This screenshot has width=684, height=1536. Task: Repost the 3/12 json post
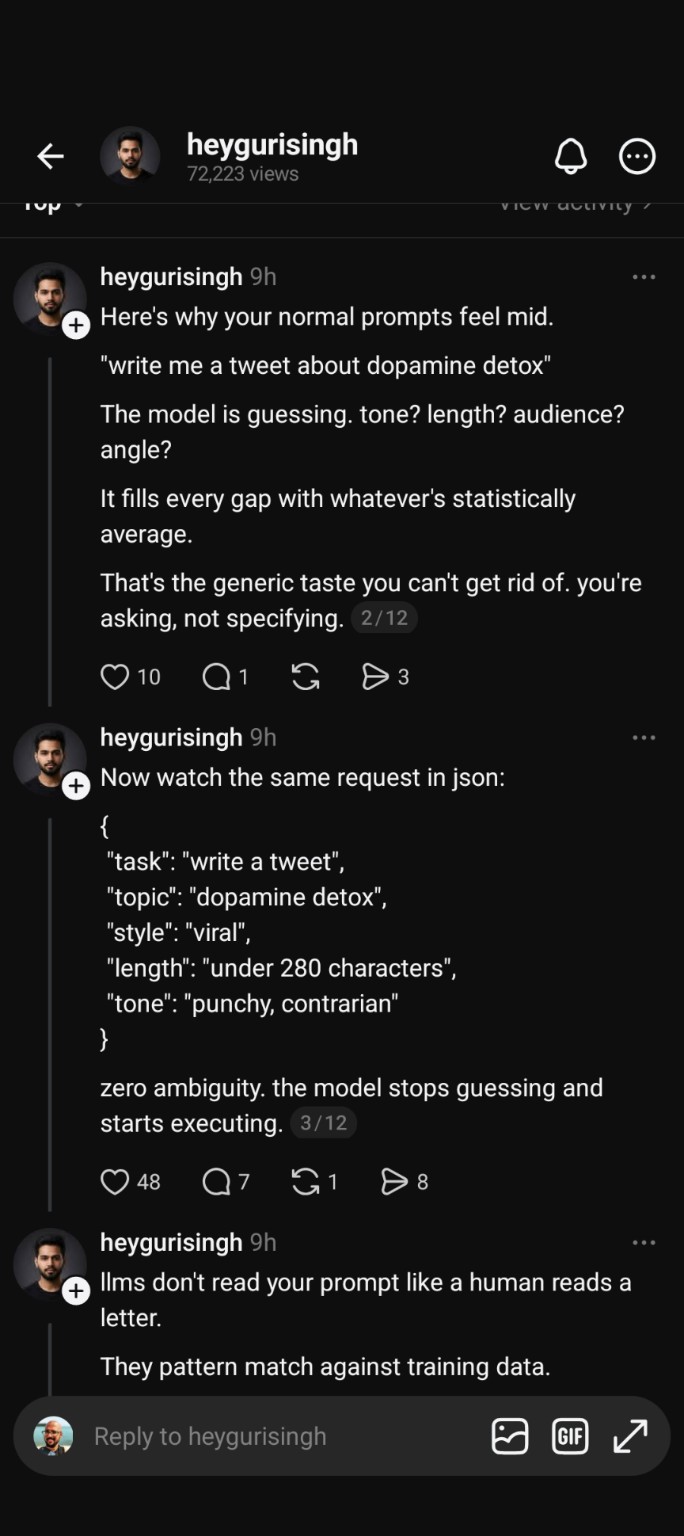pos(305,1182)
